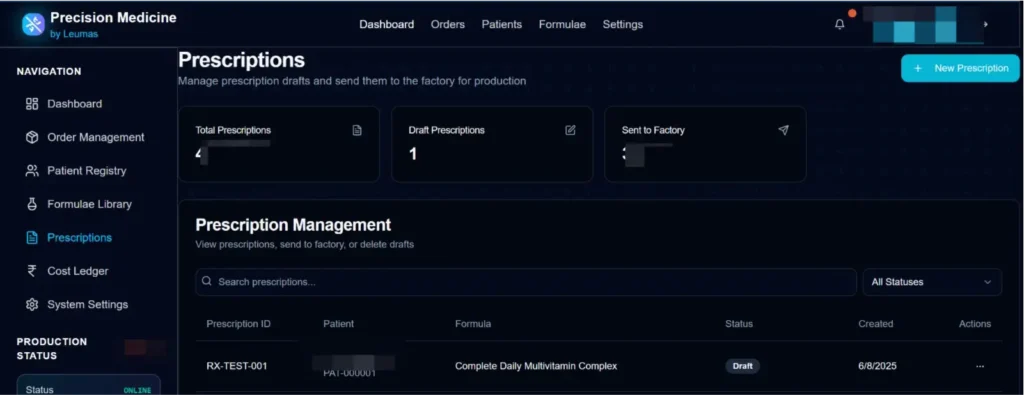Expand the user profile arrow
1024x395 pixels.
click(x=985, y=24)
